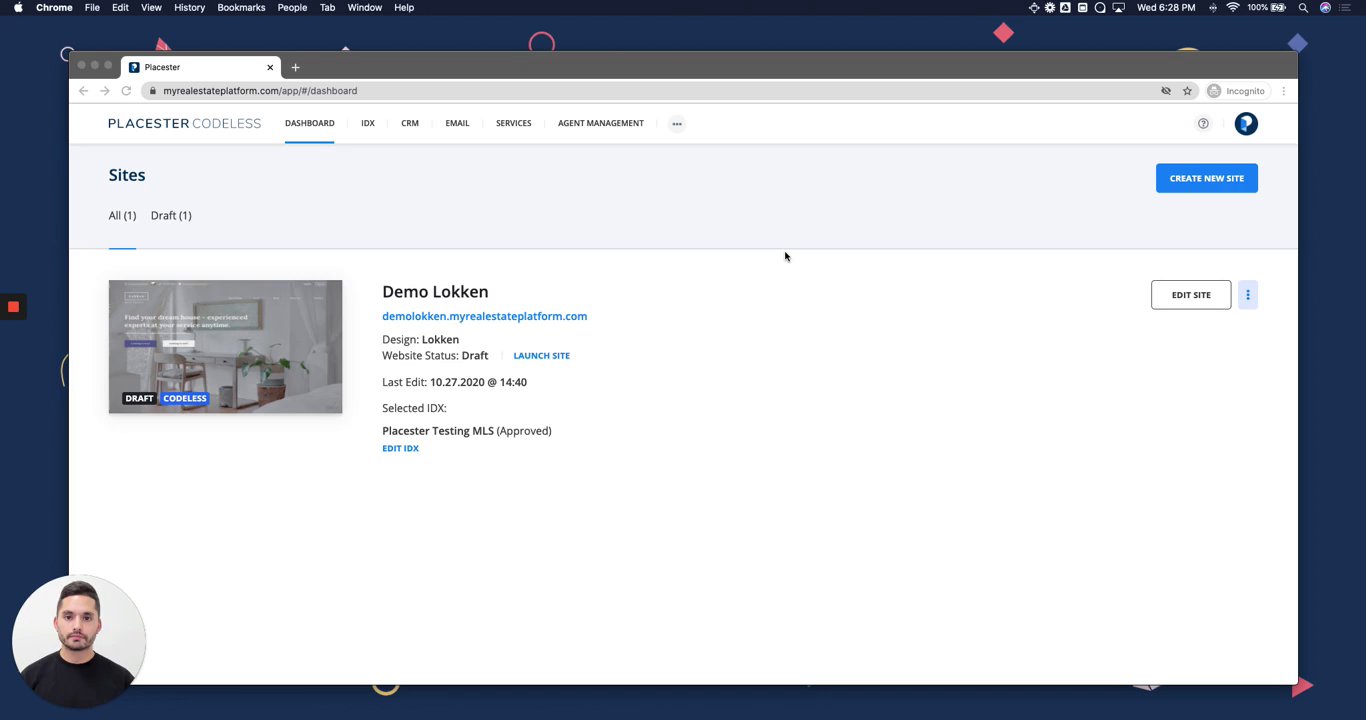Open the IDX navigation tab
The image size is (1366, 720).
pos(368,123)
